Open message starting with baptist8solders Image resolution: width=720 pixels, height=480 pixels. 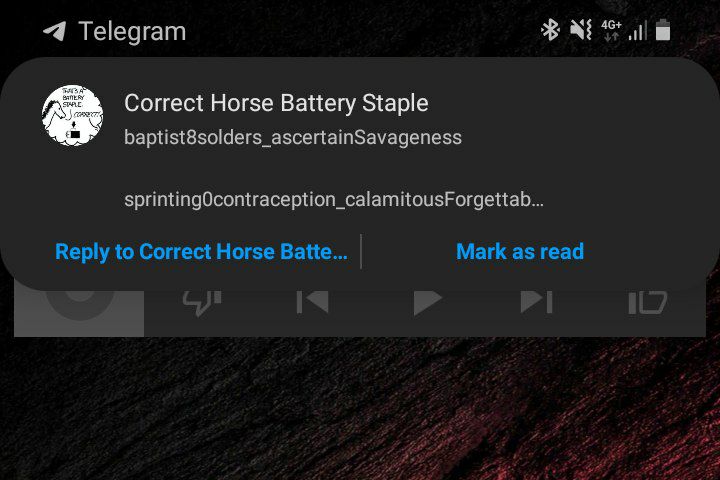(x=293, y=137)
